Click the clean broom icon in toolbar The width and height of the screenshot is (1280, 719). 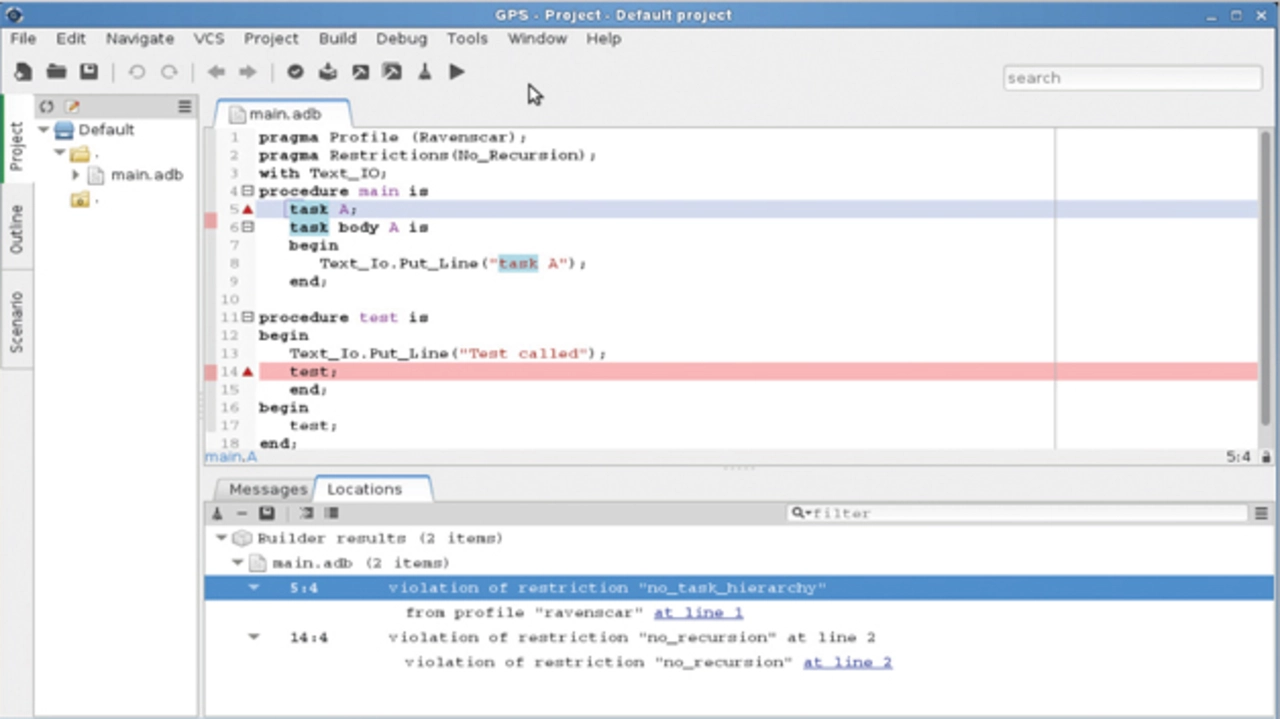tap(424, 72)
